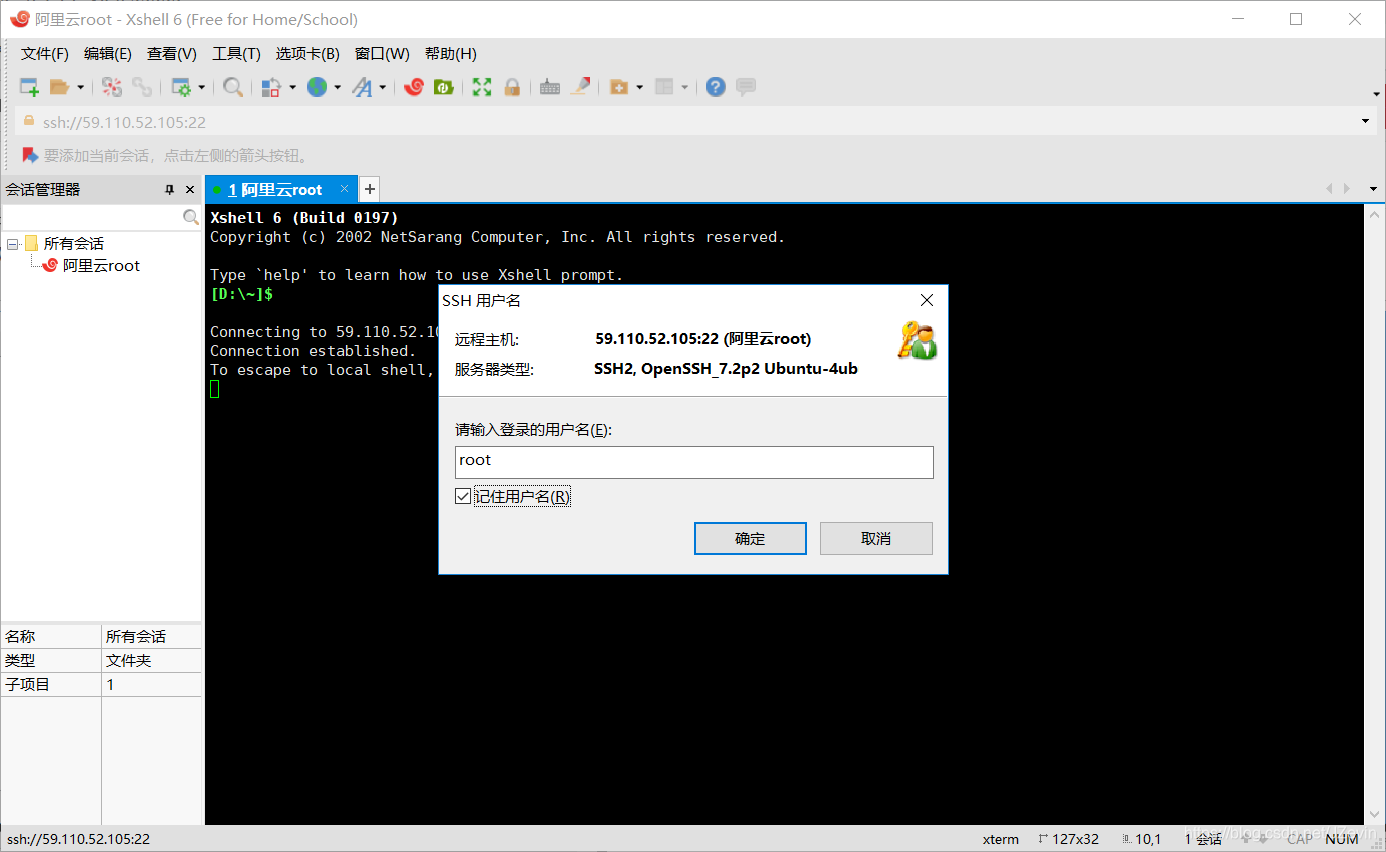Viewport: 1386px width, 852px height.
Task: Click the 名称 property row label
Action: [20, 637]
